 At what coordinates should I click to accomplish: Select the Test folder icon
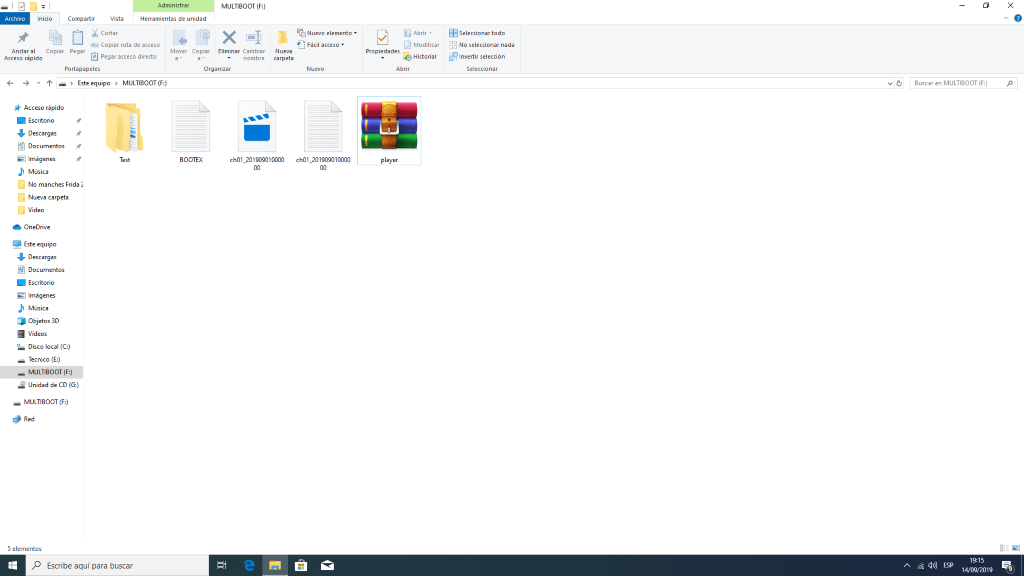(x=124, y=127)
